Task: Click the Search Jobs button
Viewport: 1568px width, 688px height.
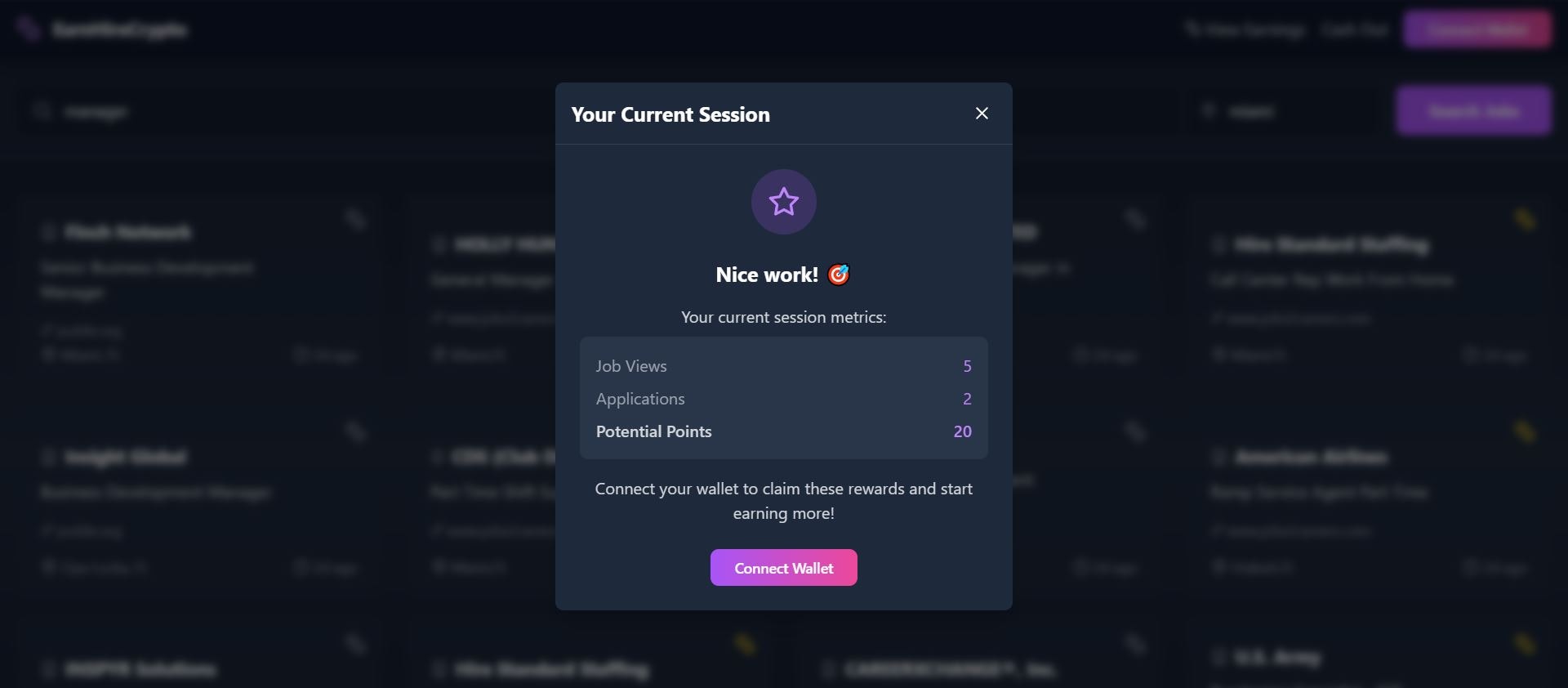Action: coord(1473,110)
